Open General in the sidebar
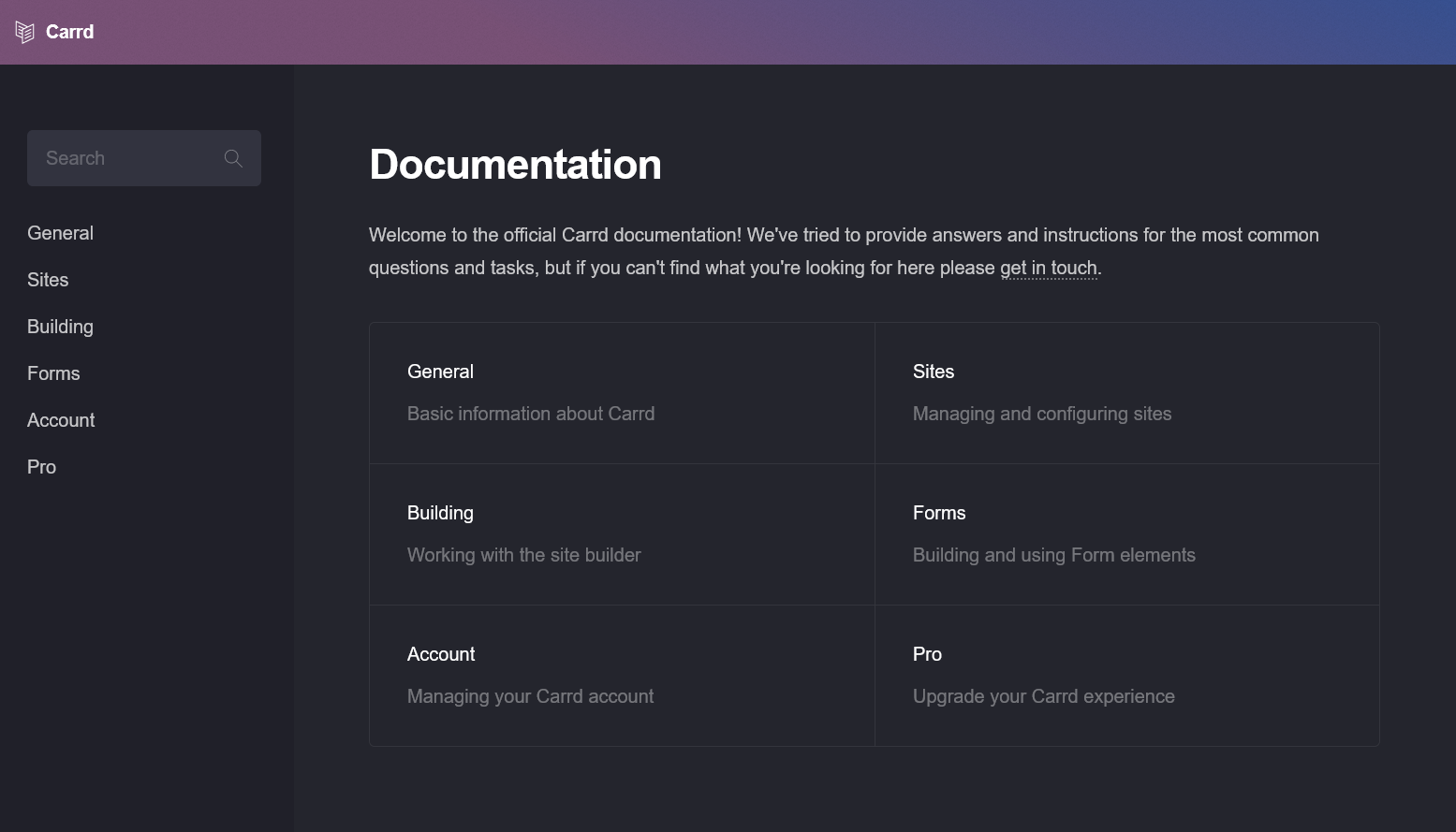1456x832 pixels. tap(60, 233)
